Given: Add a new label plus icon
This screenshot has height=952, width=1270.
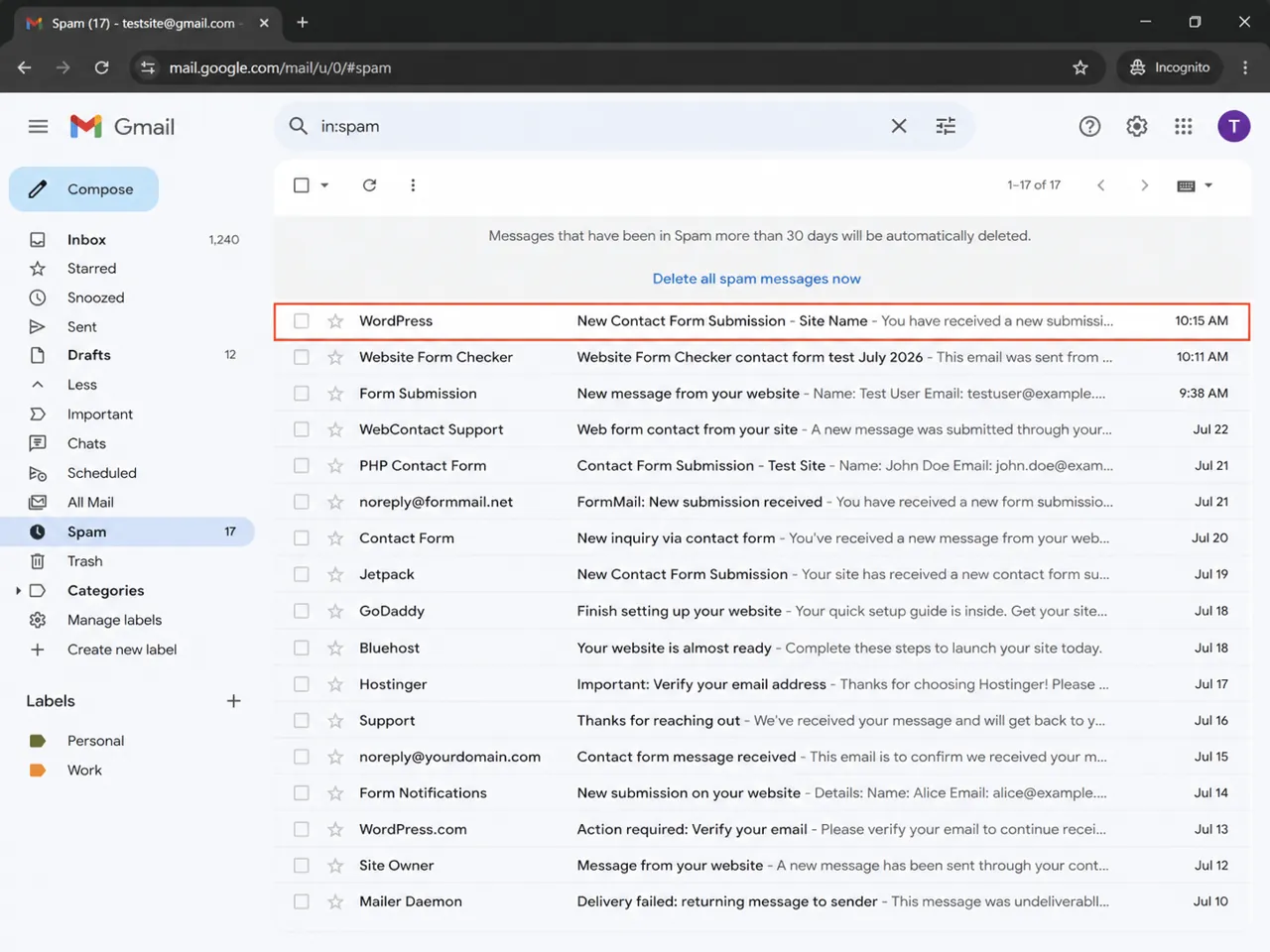Looking at the screenshot, I should pyautogui.click(x=234, y=701).
